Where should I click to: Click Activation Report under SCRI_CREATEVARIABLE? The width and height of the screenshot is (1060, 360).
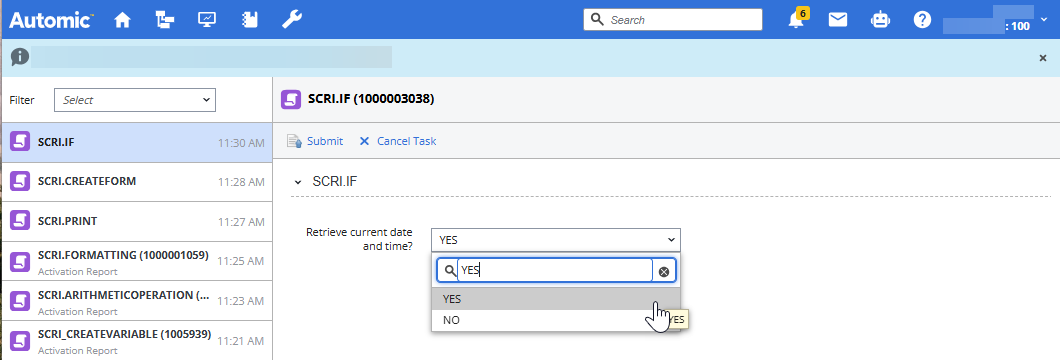point(78,351)
